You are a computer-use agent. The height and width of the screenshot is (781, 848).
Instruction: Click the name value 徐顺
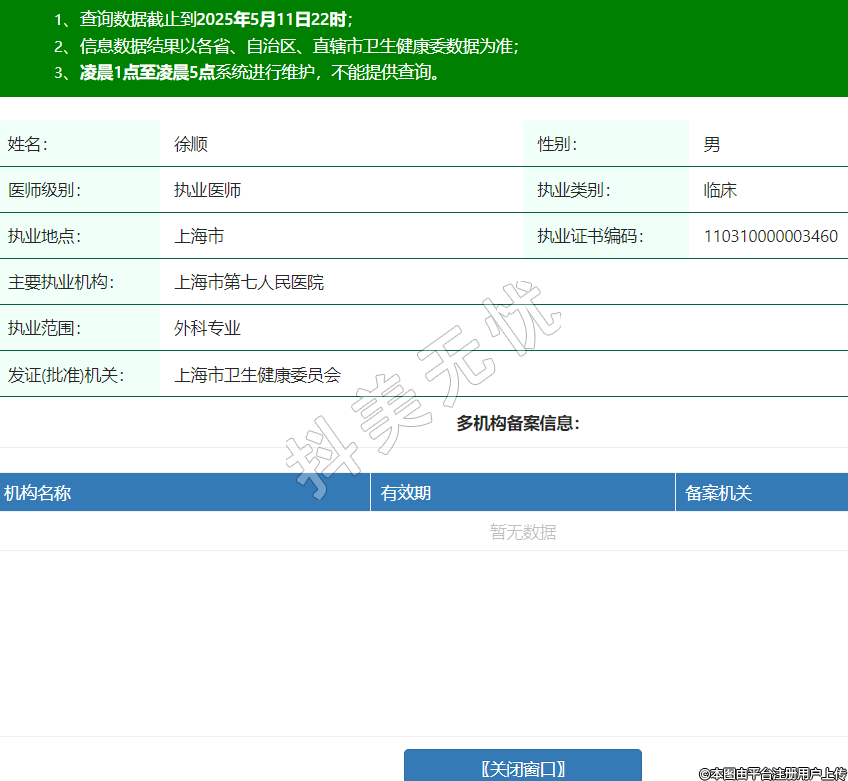tap(191, 144)
